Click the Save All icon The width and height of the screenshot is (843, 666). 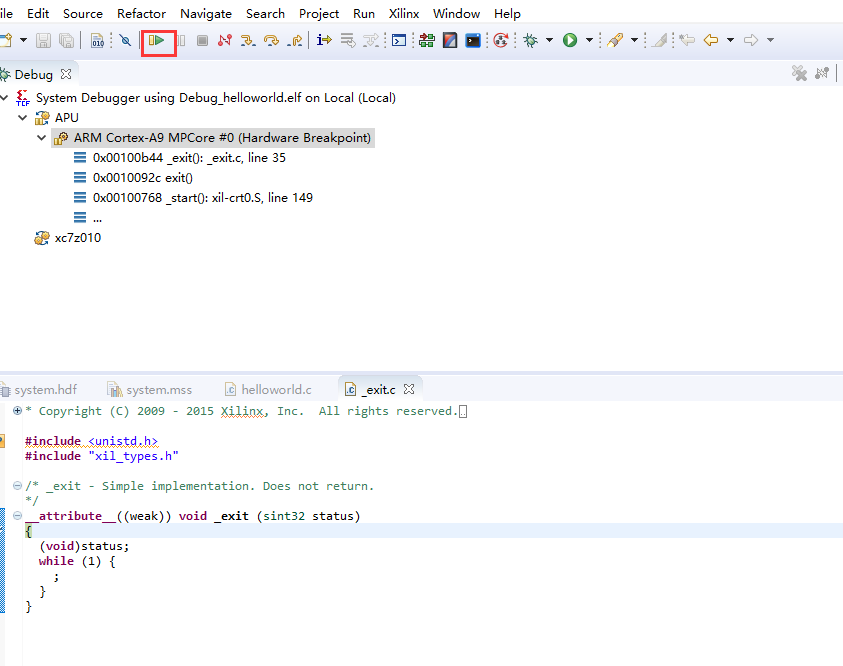(66, 40)
